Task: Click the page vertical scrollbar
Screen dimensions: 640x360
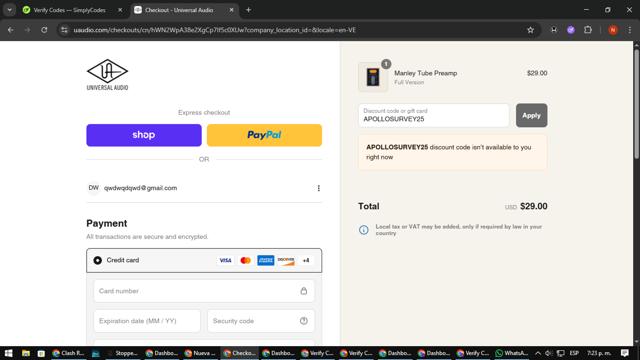Action: pyautogui.click(x=636, y=104)
